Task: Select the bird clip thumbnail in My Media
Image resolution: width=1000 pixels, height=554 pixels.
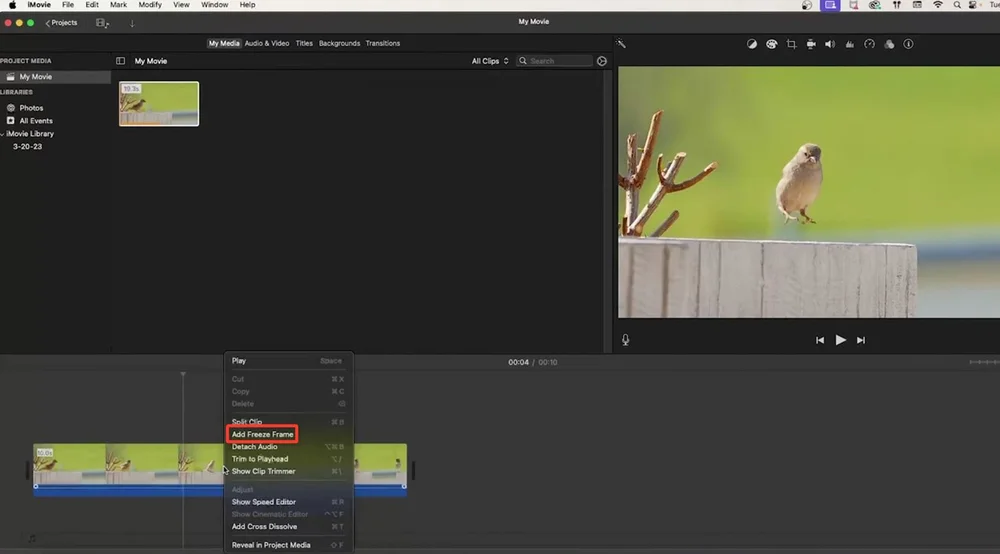Action: click(159, 104)
